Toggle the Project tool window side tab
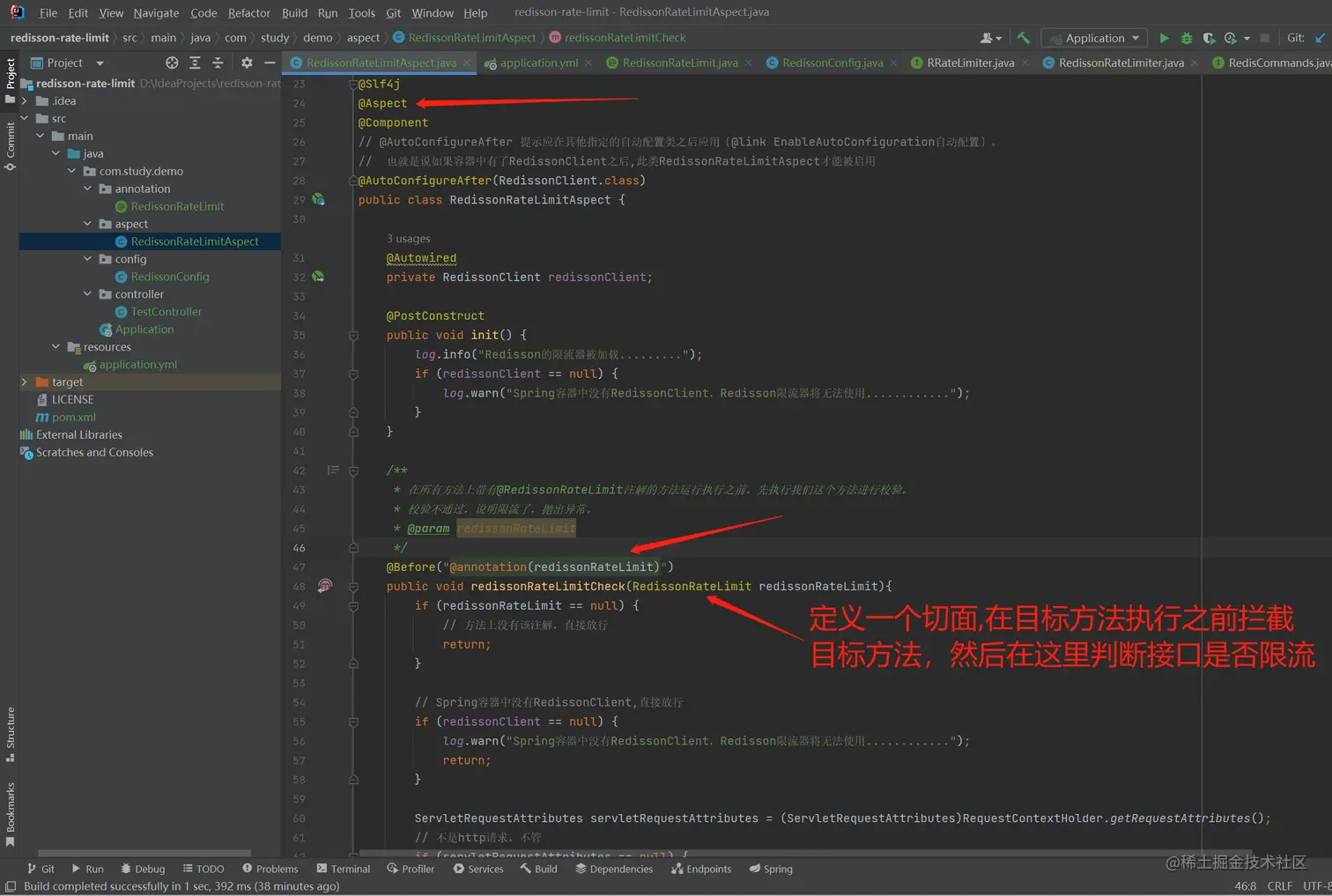This screenshot has width=1332, height=896. (11, 80)
